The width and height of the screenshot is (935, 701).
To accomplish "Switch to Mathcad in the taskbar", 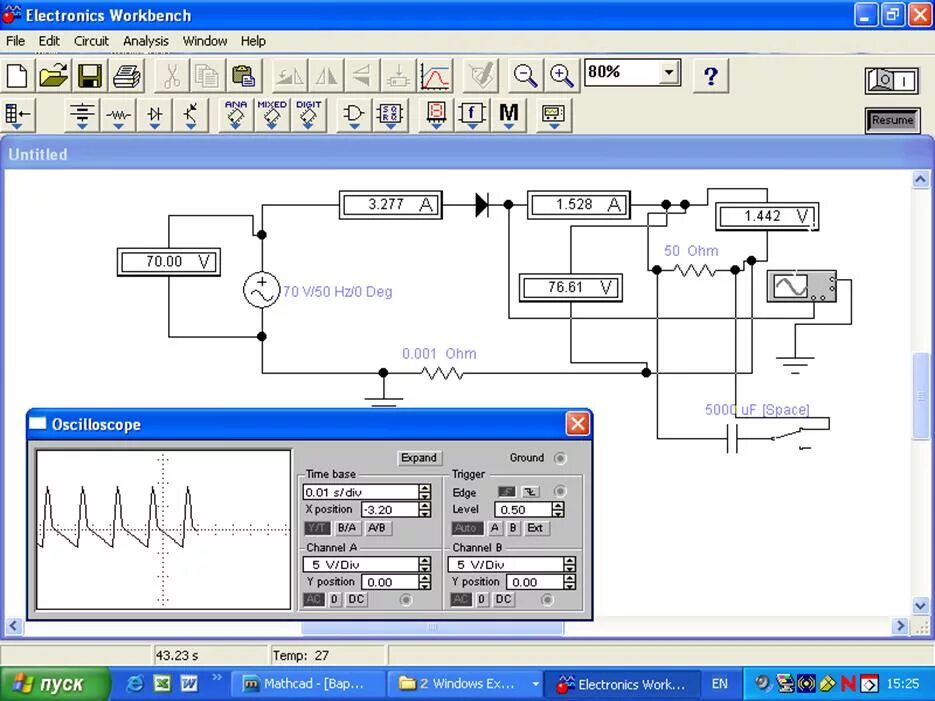I will (x=306, y=684).
